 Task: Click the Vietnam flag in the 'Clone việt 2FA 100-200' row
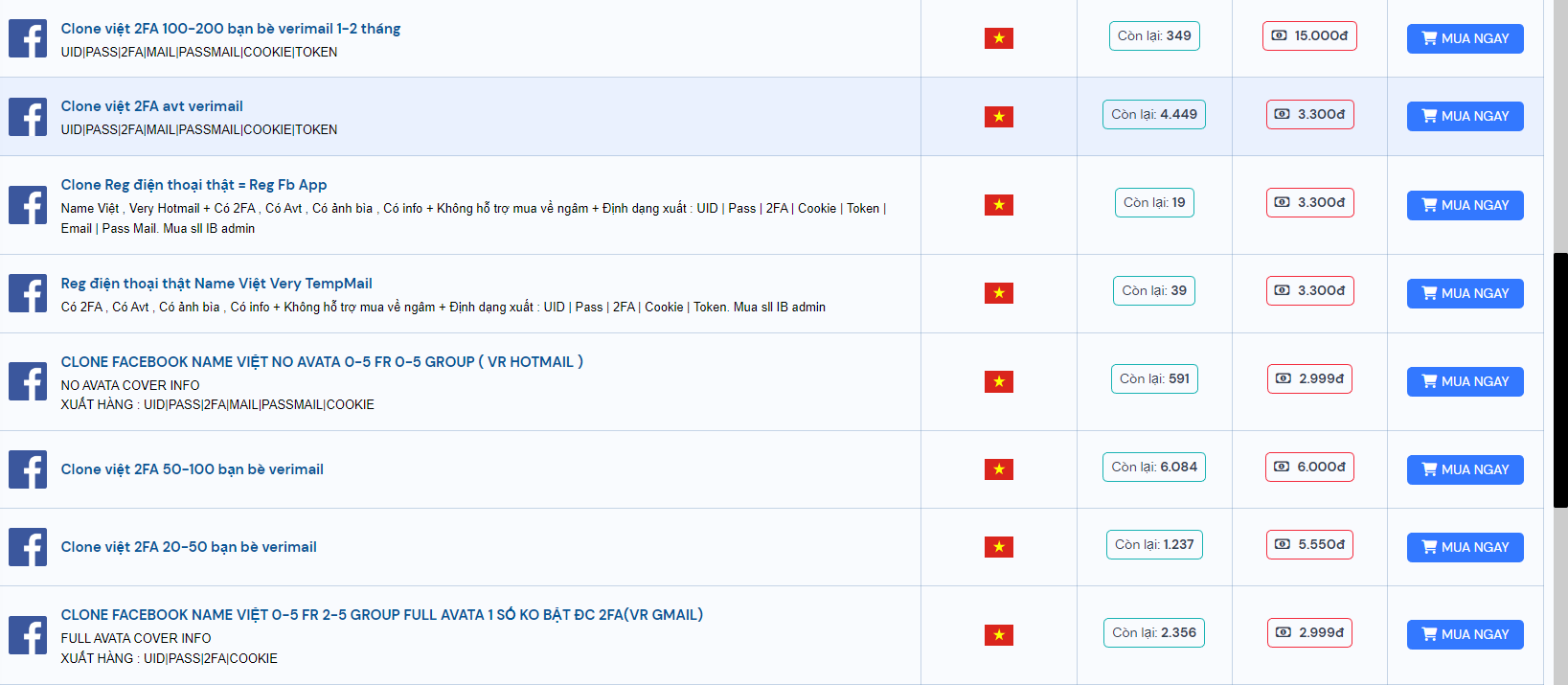(x=999, y=38)
